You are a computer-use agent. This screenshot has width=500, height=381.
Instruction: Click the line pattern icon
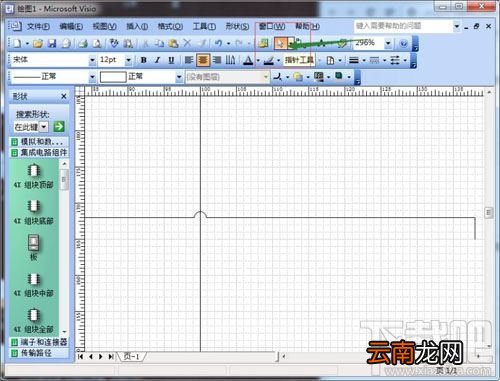coord(374,60)
